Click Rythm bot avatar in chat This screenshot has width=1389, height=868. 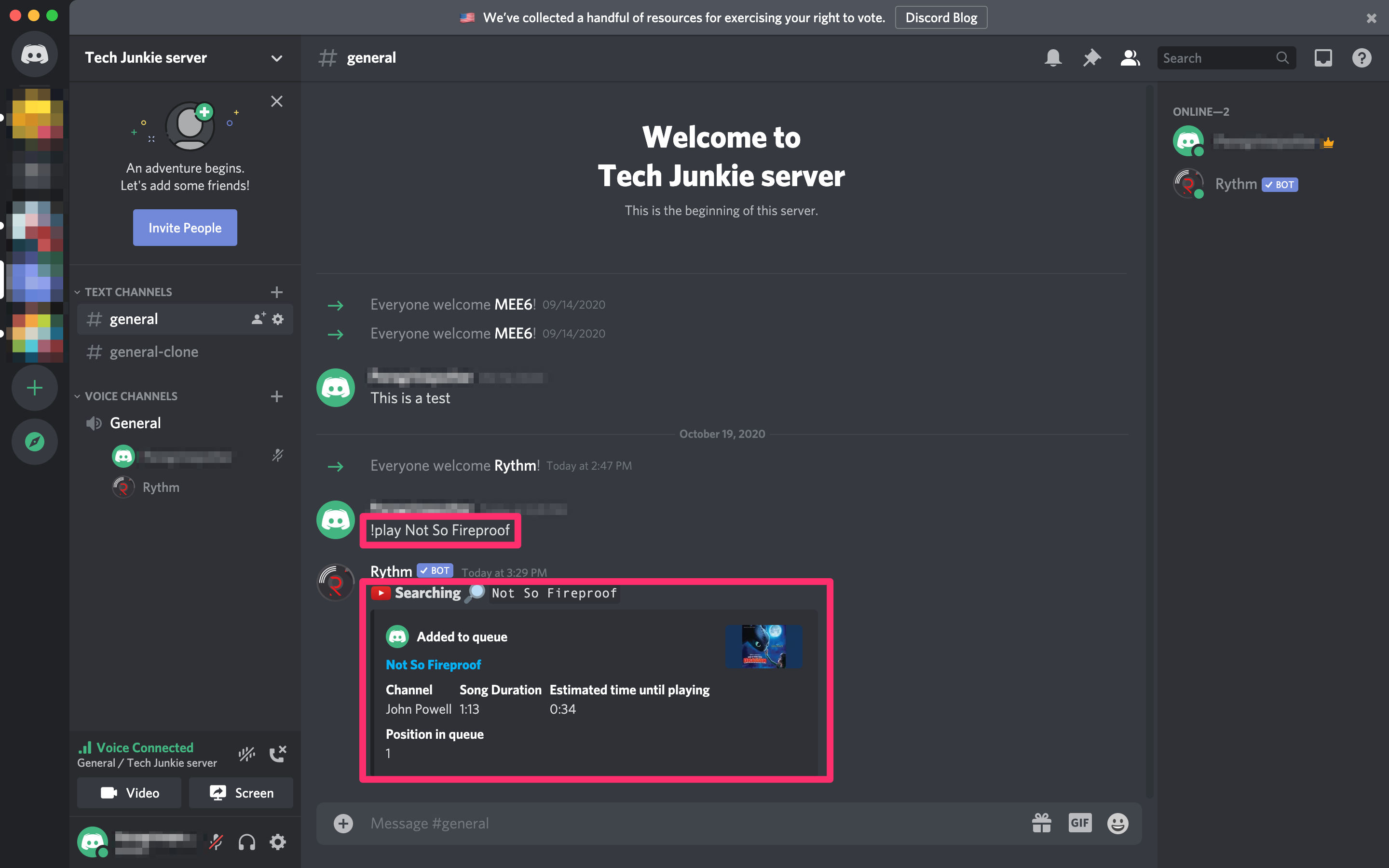click(x=336, y=583)
